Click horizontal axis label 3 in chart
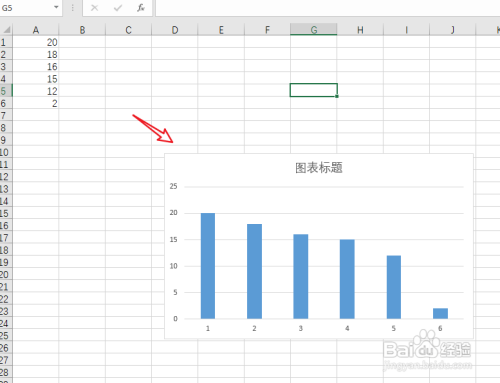The image size is (500, 383). pyautogui.click(x=301, y=328)
